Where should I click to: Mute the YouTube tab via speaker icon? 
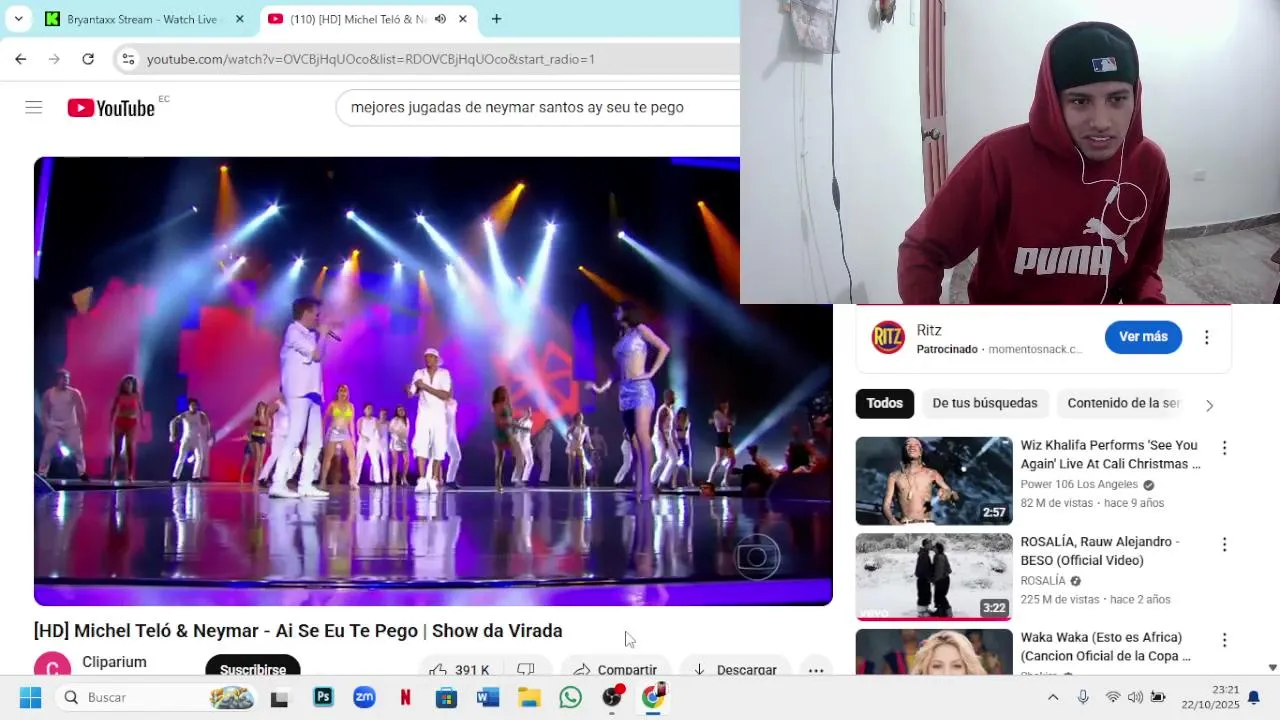pyautogui.click(x=440, y=19)
